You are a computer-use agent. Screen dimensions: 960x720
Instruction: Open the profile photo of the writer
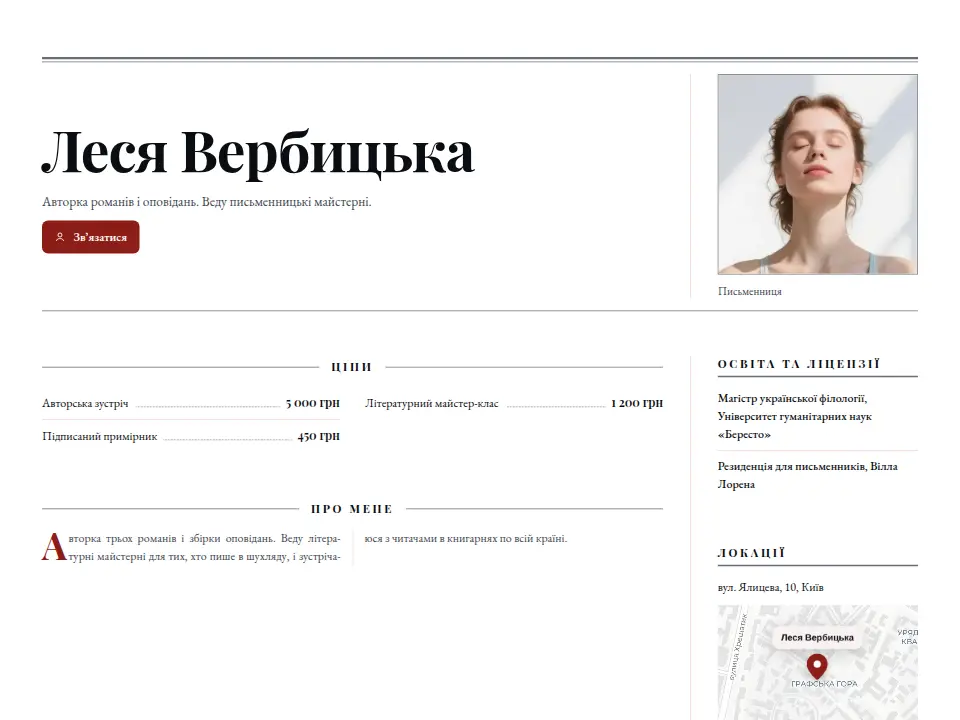pyautogui.click(x=817, y=174)
